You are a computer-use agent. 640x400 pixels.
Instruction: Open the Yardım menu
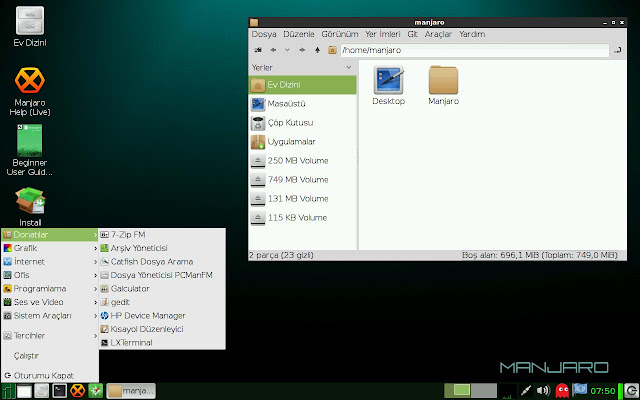[472, 34]
